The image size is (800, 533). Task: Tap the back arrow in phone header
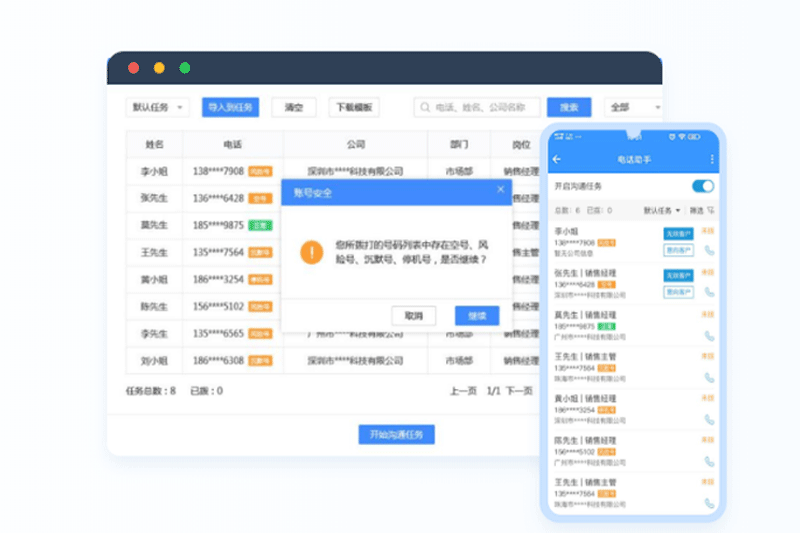tap(557, 160)
